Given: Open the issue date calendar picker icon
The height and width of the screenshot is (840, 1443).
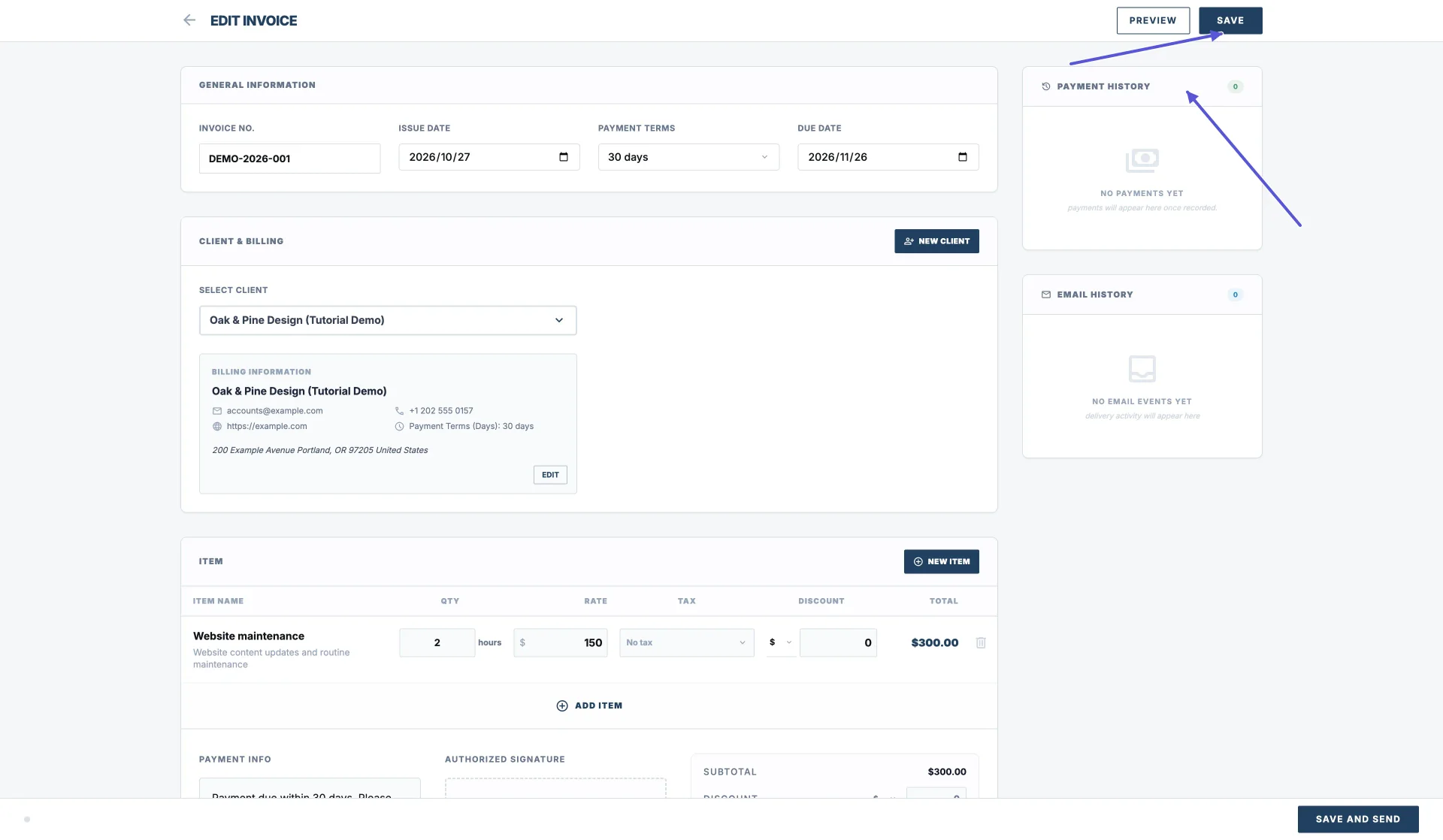Looking at the screenshot, I should pos(564,157).
